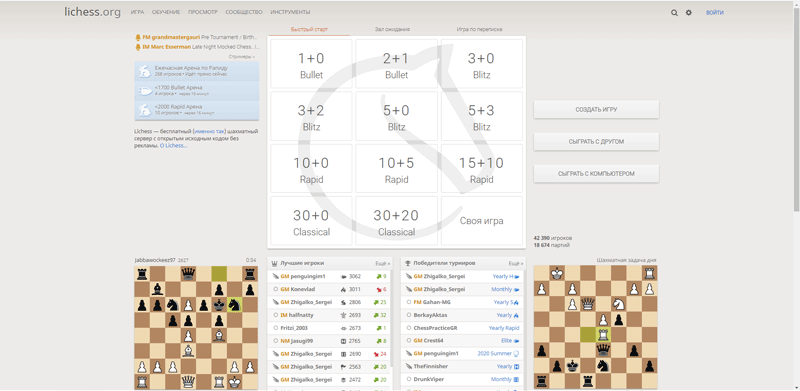Viewport: 800px width, 391px height.
Task: Start a 5+3 Blitz game
Action: [x=482, y=116]
